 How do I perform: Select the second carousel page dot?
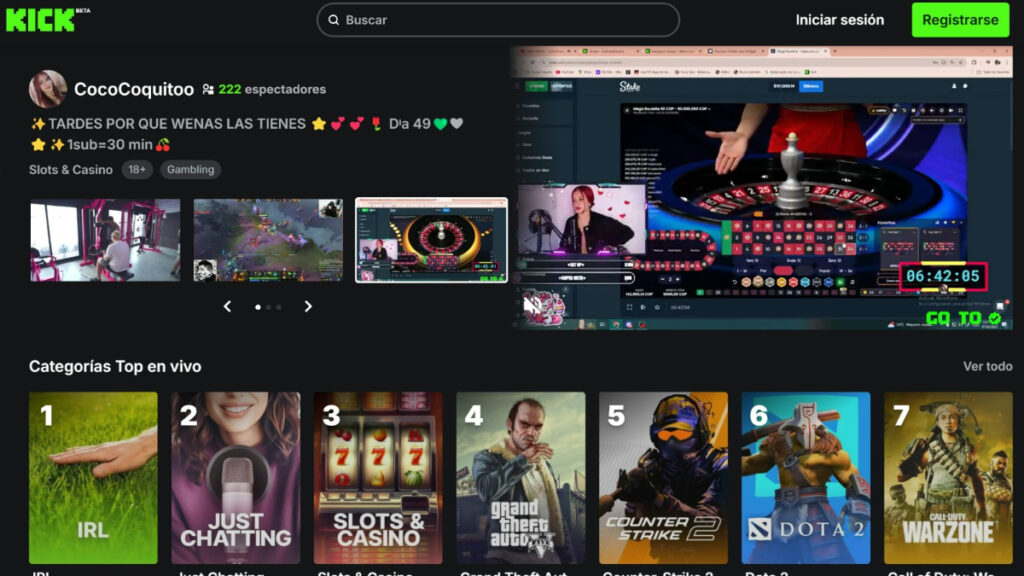click(268, 307)
